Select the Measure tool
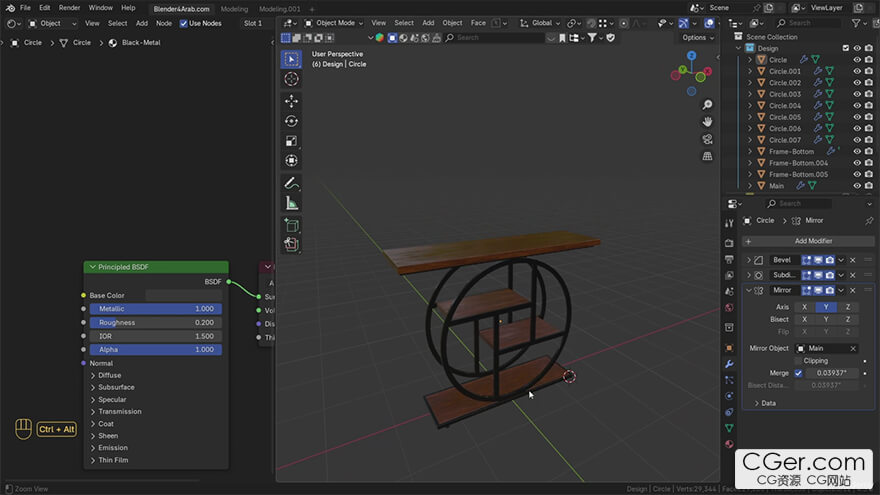The width and height of the screenshot is (880, 495). [291, 203]
